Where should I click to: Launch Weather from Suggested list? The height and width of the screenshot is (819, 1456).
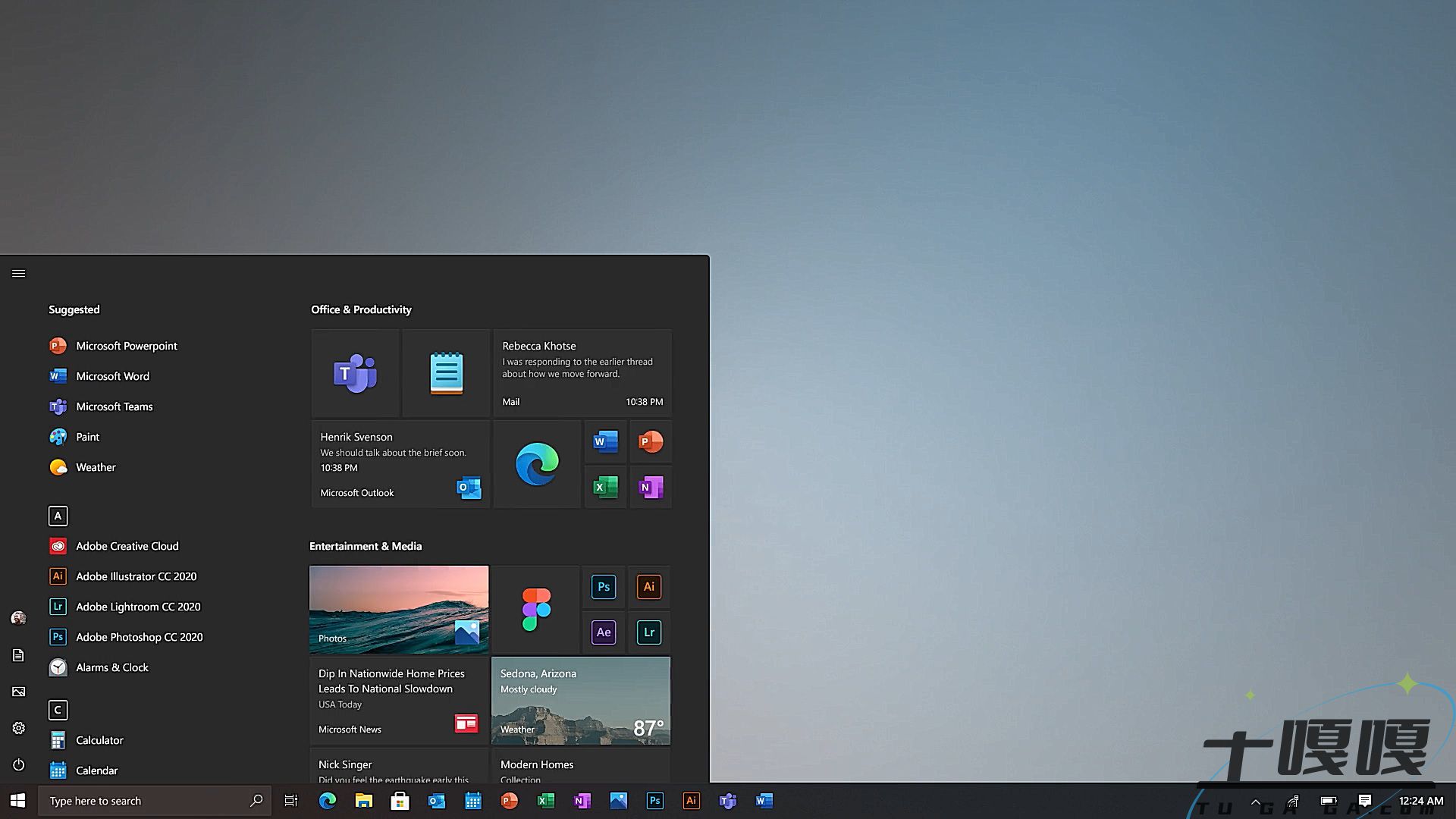coord(83,467)
